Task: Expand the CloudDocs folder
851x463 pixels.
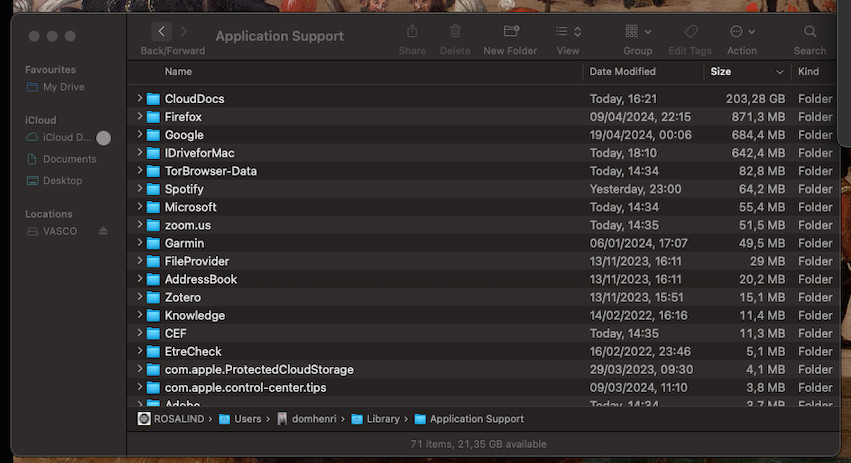Action: point(139,98)
